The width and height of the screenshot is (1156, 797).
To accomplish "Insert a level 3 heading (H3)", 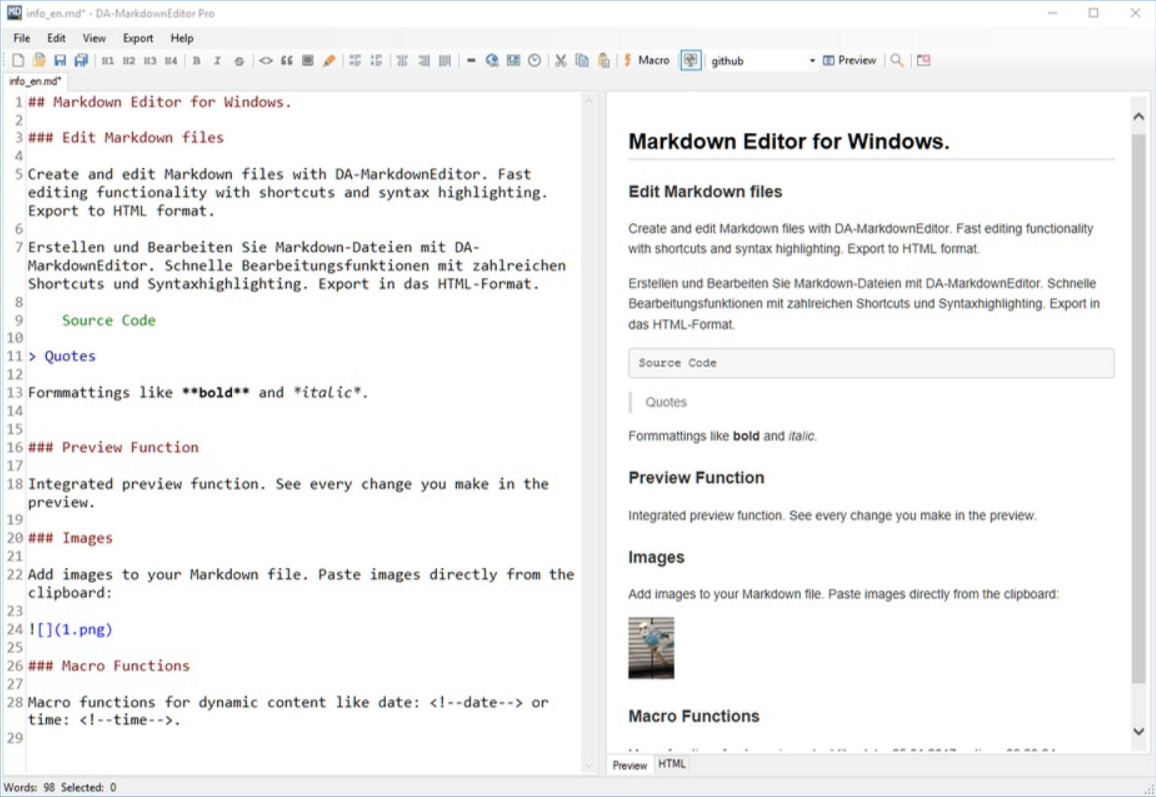I will tap(150, 60).
